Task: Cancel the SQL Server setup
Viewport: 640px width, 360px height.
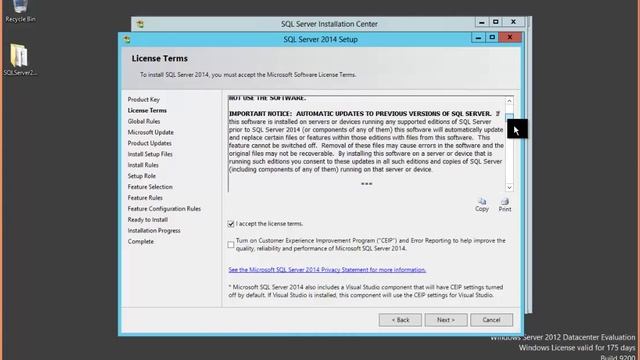Action: pos(491,320)
